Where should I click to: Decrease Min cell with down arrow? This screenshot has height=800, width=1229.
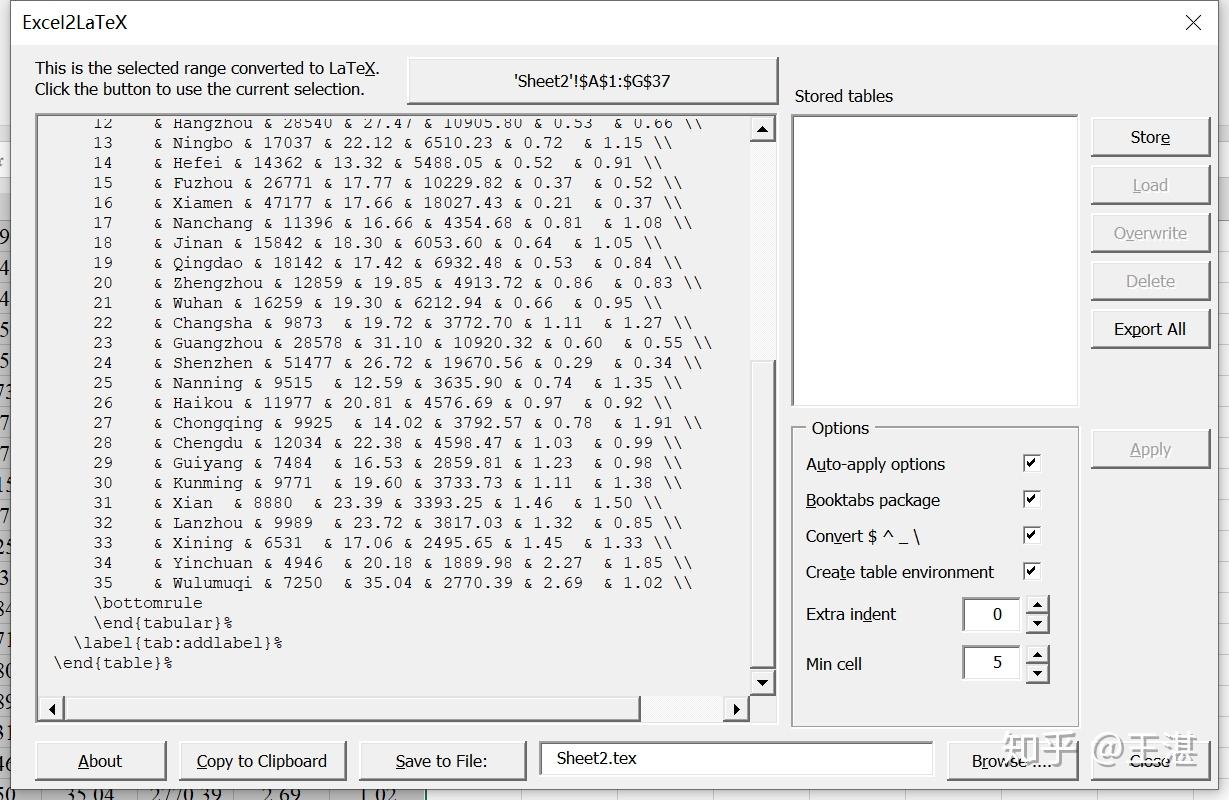point(1037,672)
